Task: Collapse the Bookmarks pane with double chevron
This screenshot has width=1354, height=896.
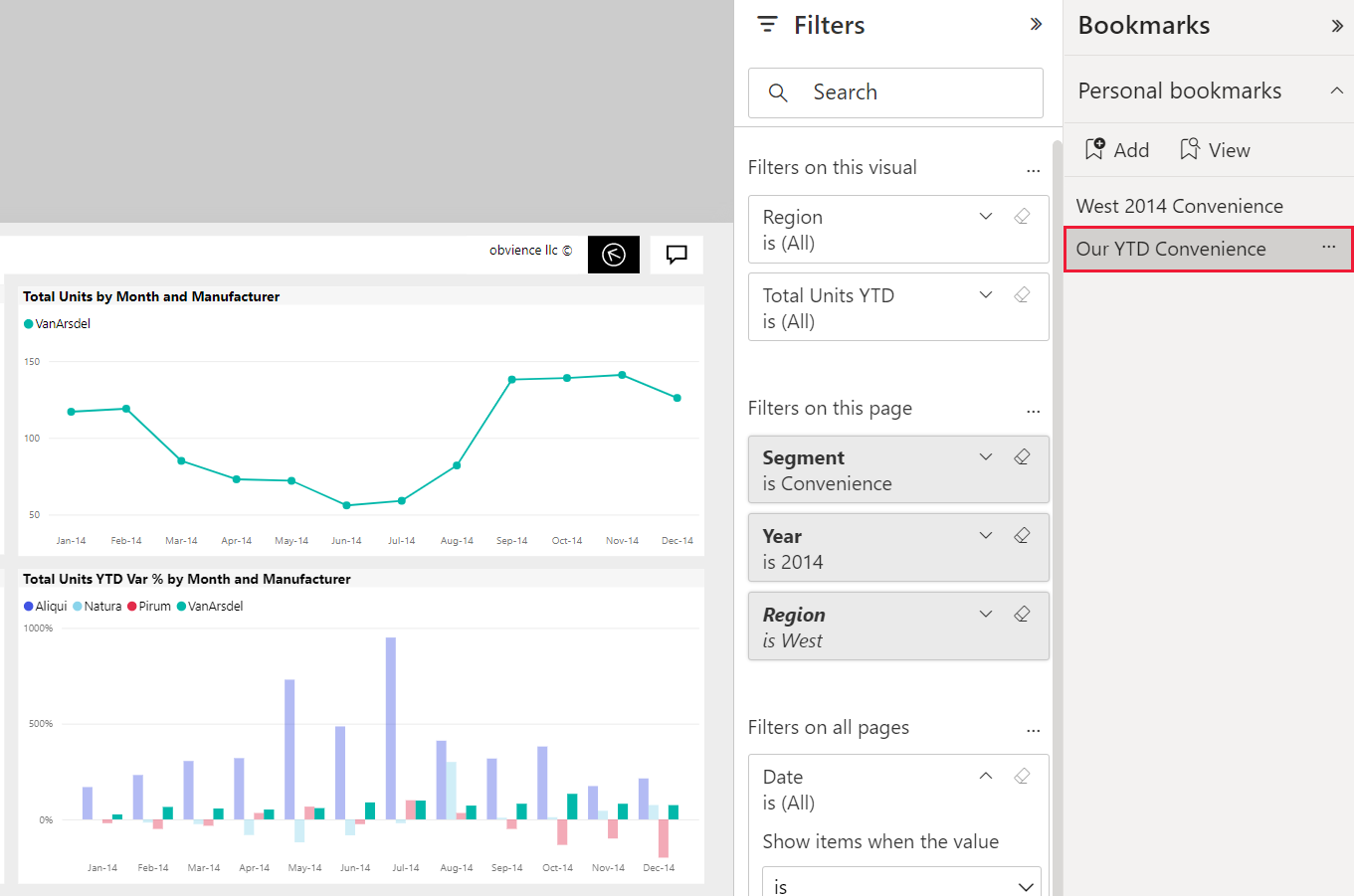Action: (x=1337, y=26)
